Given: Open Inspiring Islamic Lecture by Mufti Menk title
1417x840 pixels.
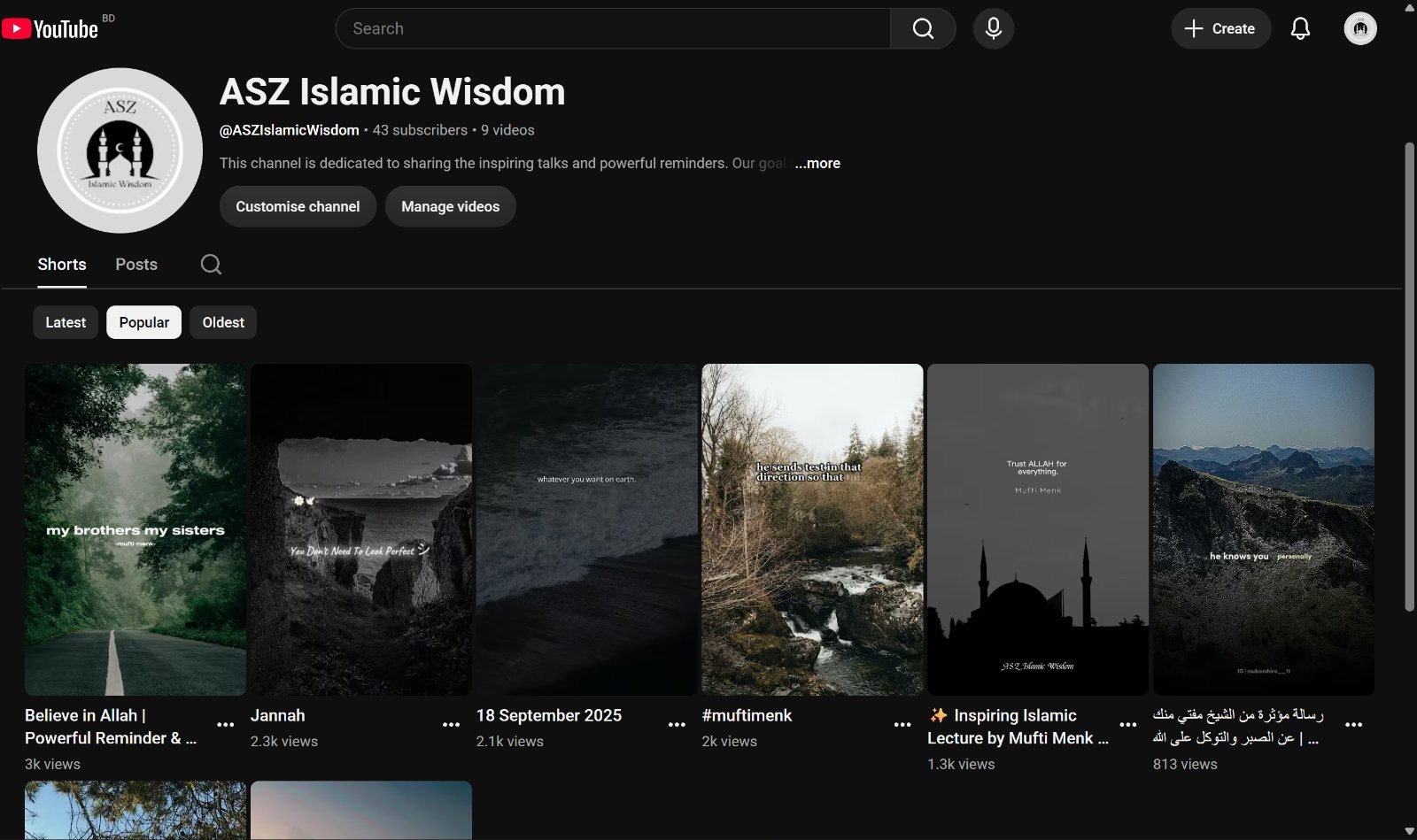Looking at the screenshot, I should coord(1018,727).
